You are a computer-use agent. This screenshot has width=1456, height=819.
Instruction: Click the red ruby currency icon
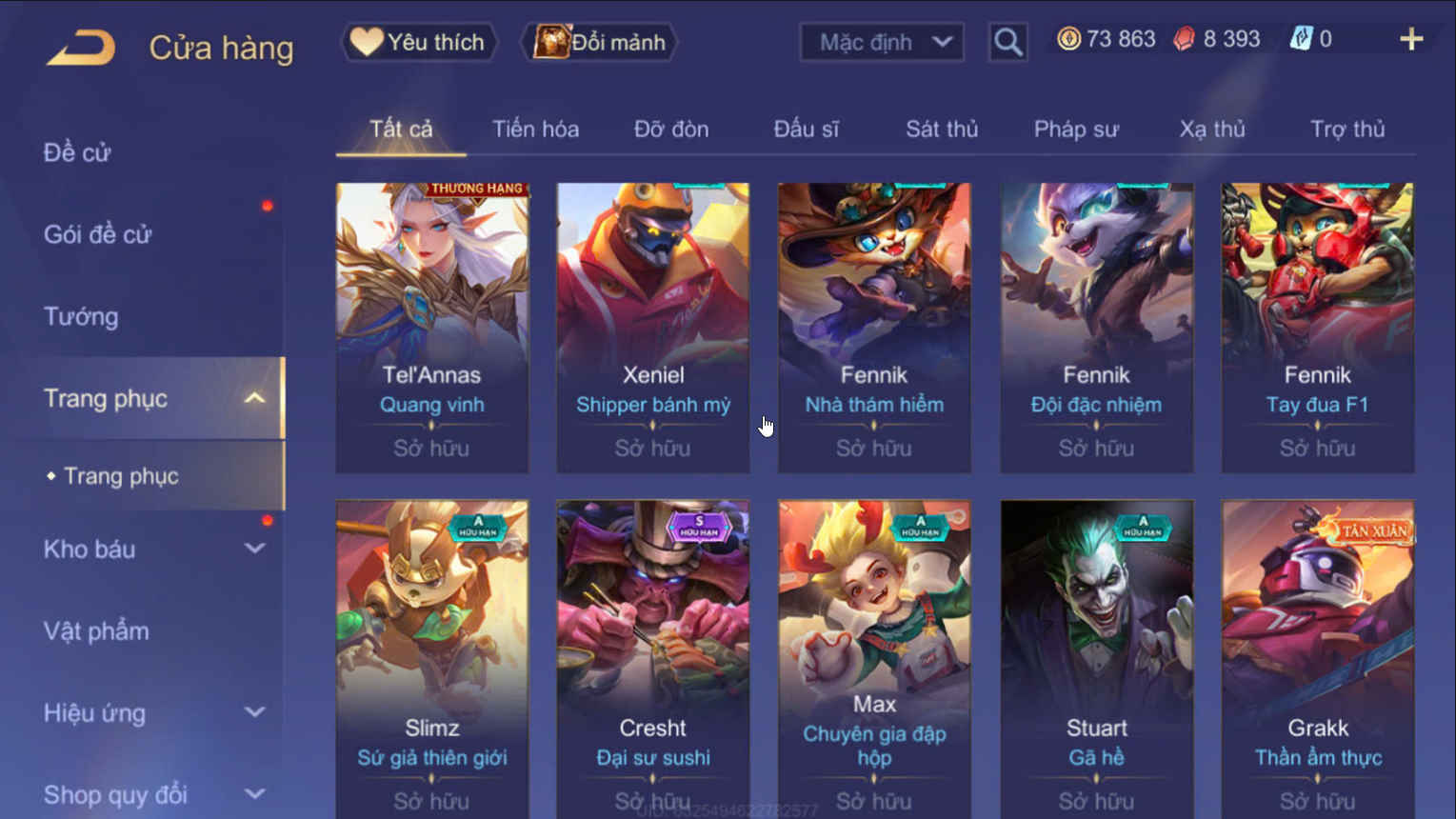point(1184,39)
